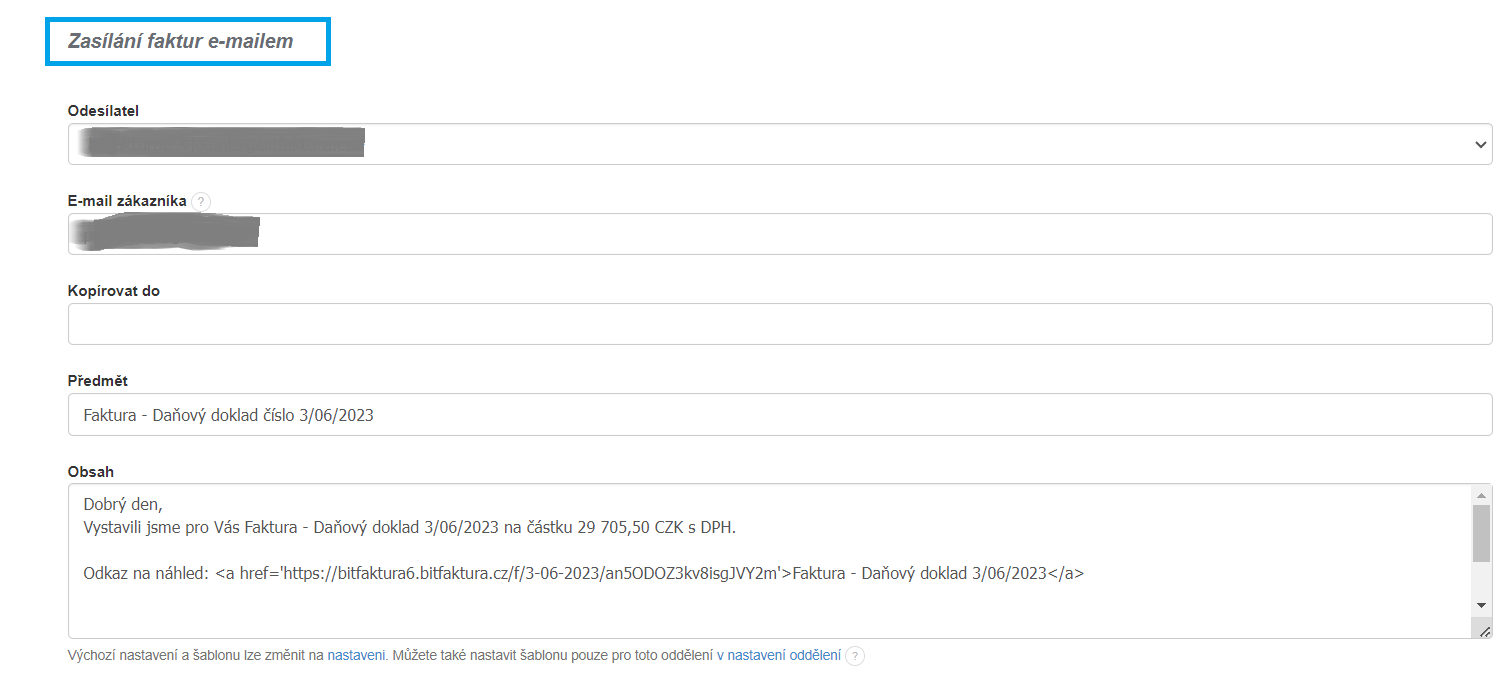Focus the Kopírovat do input field

click(780, 324)
